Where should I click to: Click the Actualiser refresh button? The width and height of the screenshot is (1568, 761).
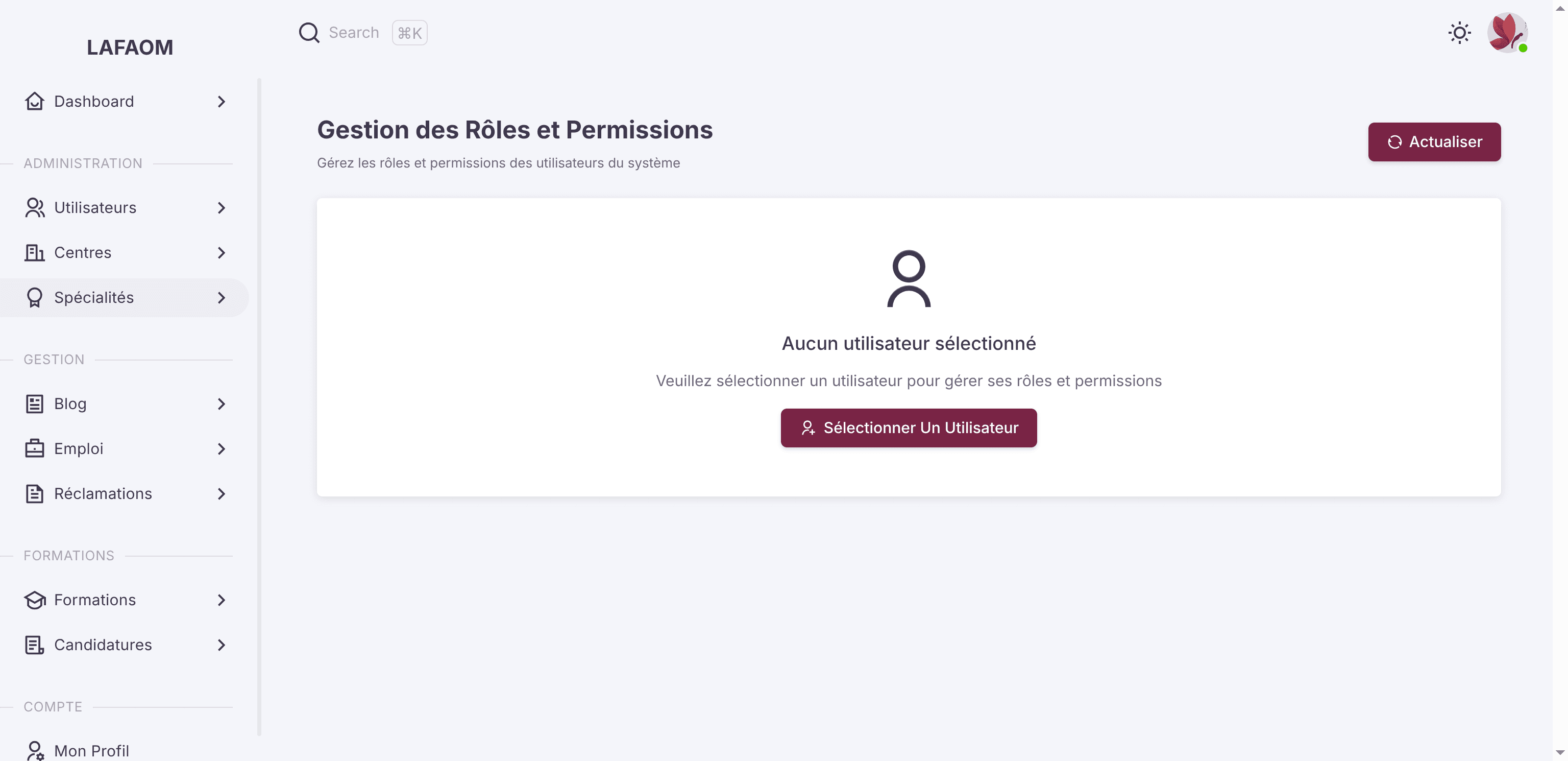pos(1434,142)
